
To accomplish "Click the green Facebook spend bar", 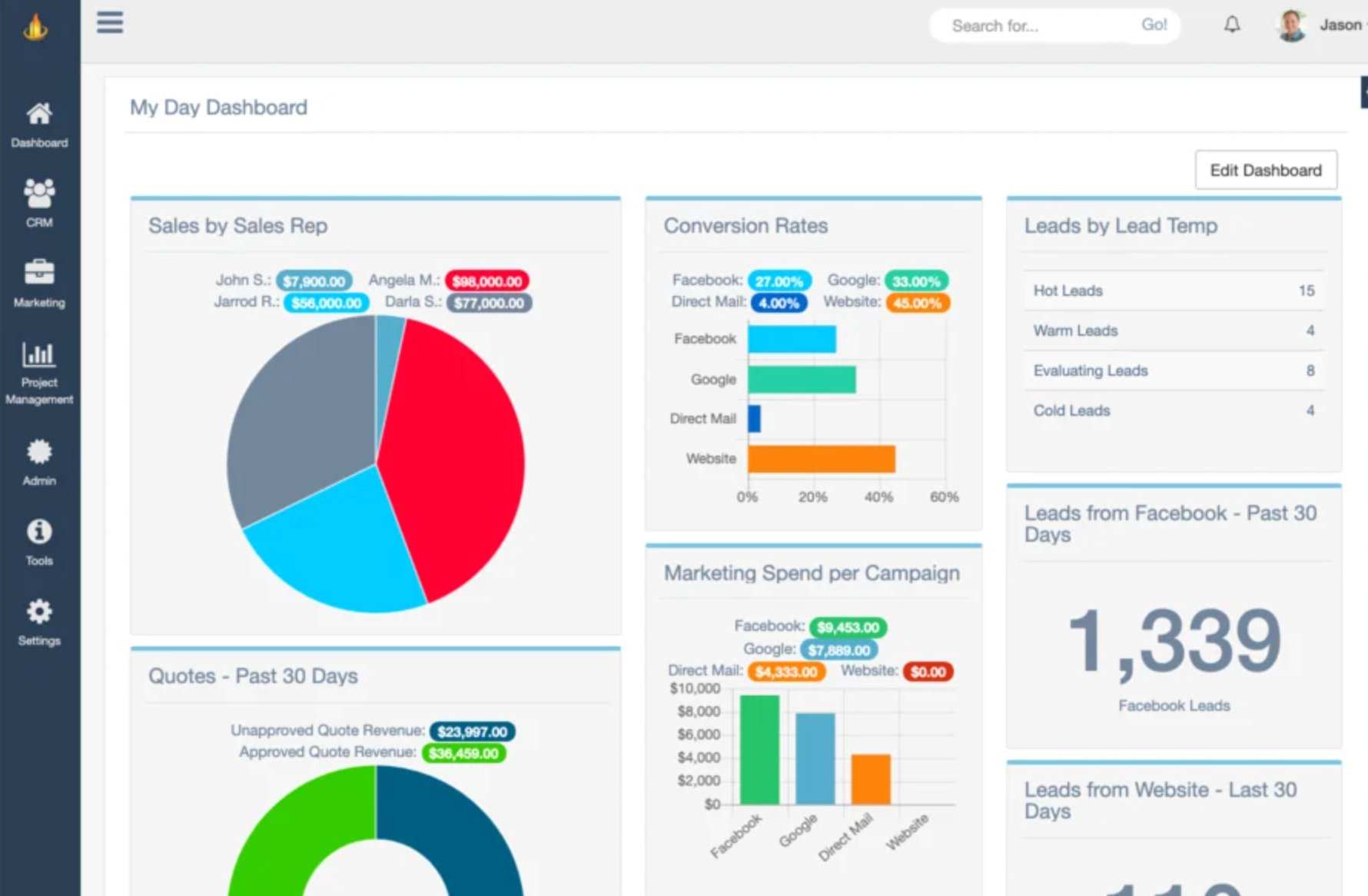I will (759, 750).
